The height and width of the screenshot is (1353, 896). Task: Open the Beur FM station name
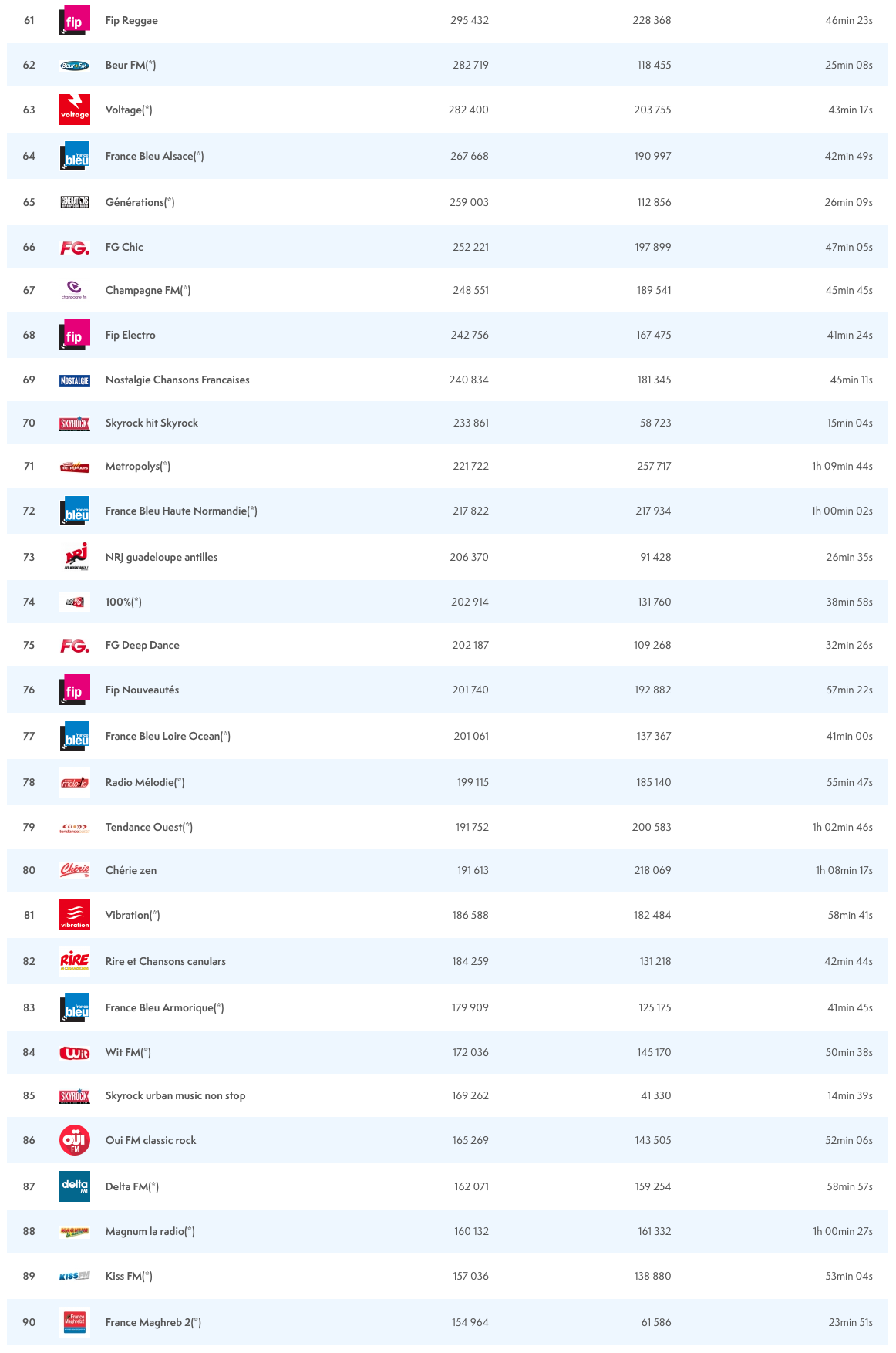click(x=130, y=65)
